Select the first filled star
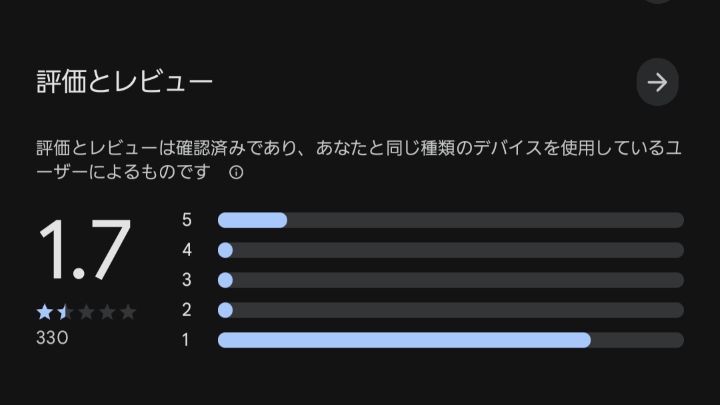This screenshot has height=405, width=720. (45, 312)
